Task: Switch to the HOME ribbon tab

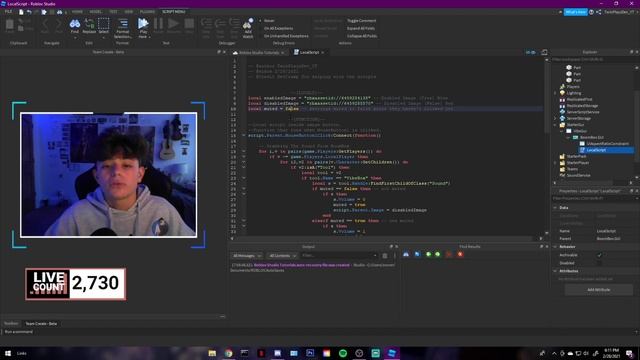Action: point(77,12)
